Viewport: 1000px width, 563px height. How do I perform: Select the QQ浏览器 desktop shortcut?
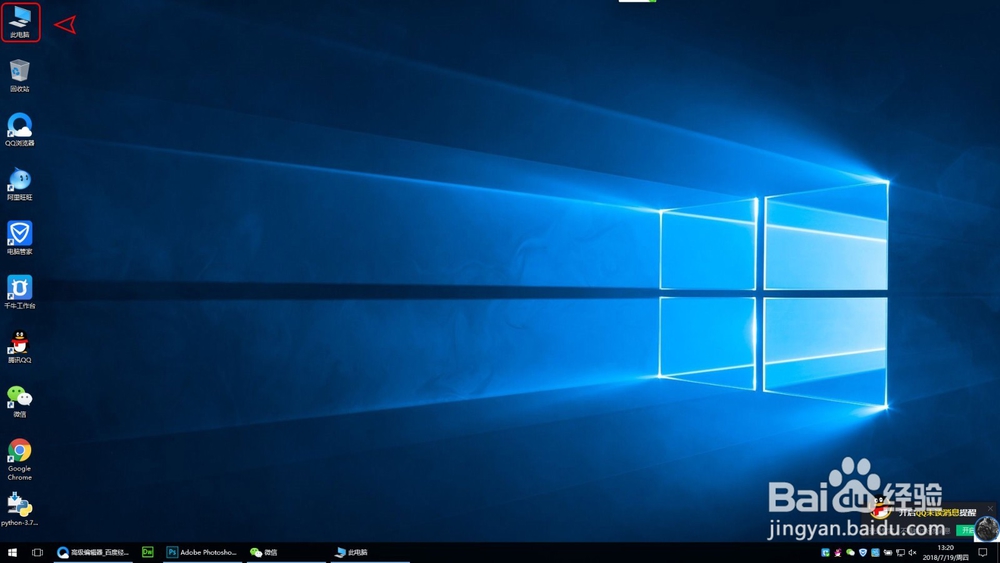[x=20, y=129]
